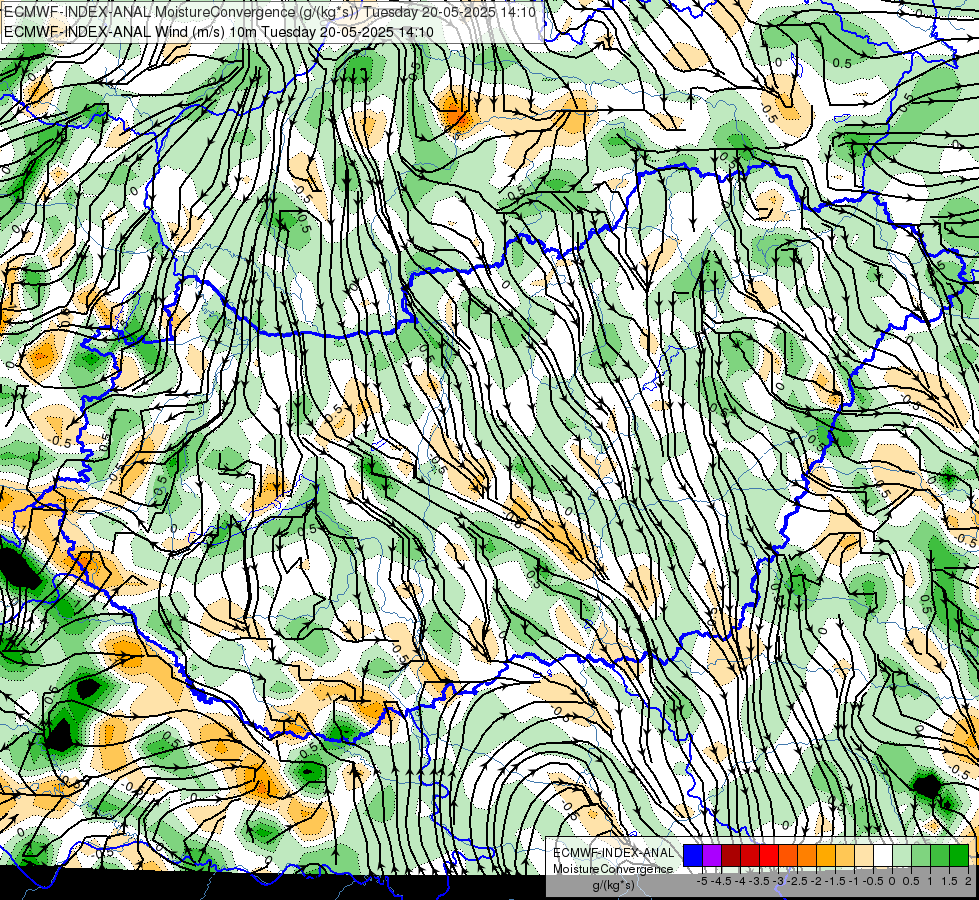Click the MoistureConvergence title line at top
Screen dimensions: 979x900
click(270, 12)
